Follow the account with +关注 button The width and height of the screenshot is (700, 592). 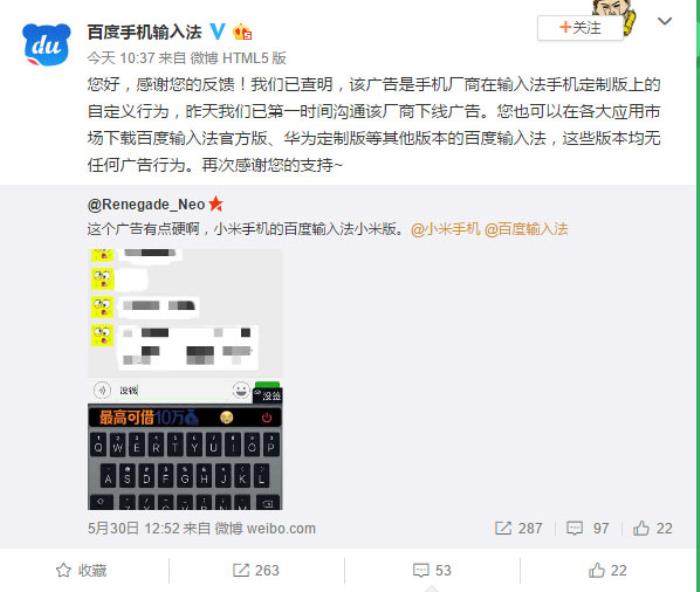(x=580, y=28)
